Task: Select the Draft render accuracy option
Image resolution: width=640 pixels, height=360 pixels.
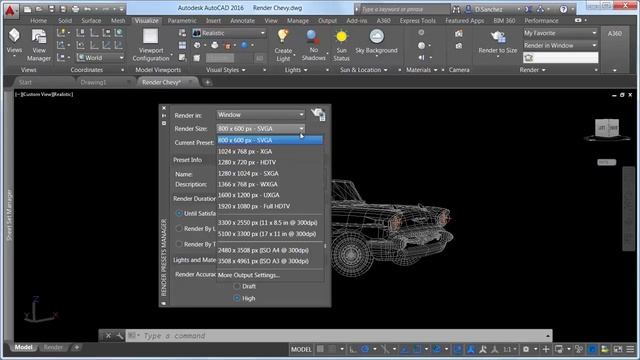Action: (236, 286)
